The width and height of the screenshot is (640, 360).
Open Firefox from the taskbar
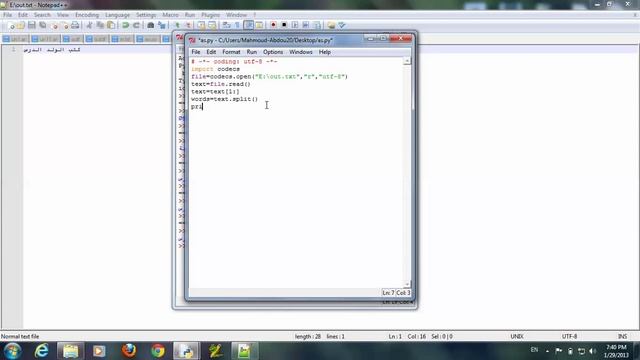129,351
